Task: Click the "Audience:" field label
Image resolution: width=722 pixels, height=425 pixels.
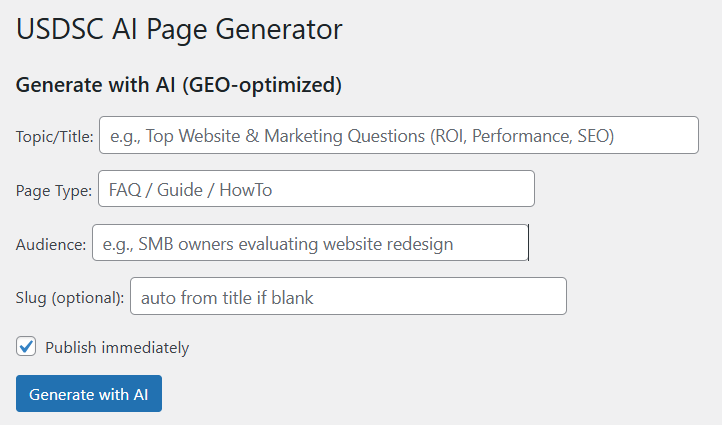Action: click(x=50, y=244)
